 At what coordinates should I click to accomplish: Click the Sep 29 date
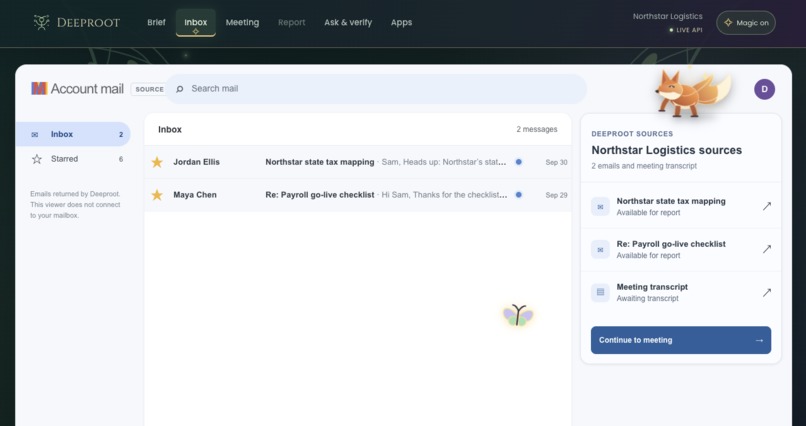tap(556, 195)
